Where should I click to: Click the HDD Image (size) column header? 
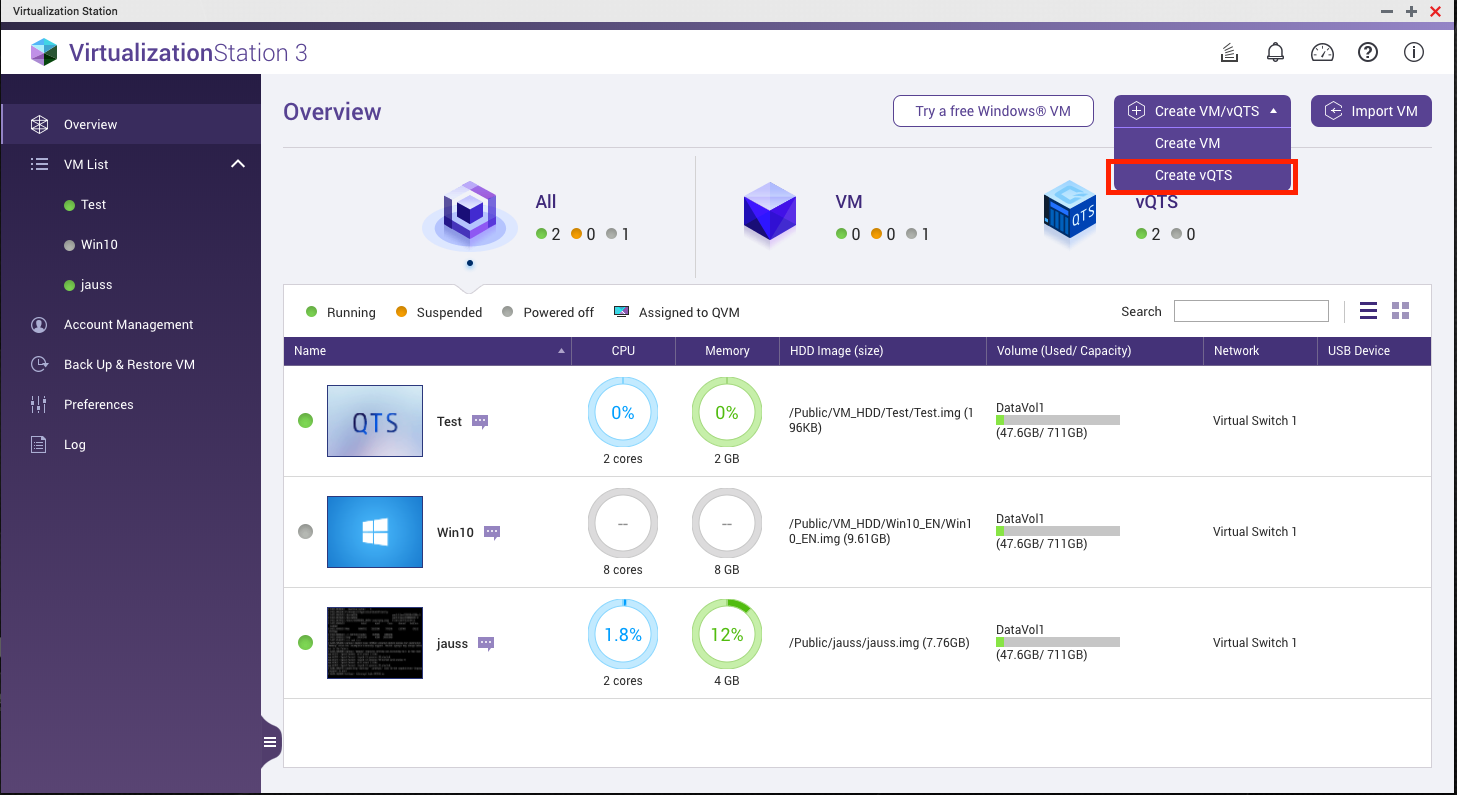point(883,351)
